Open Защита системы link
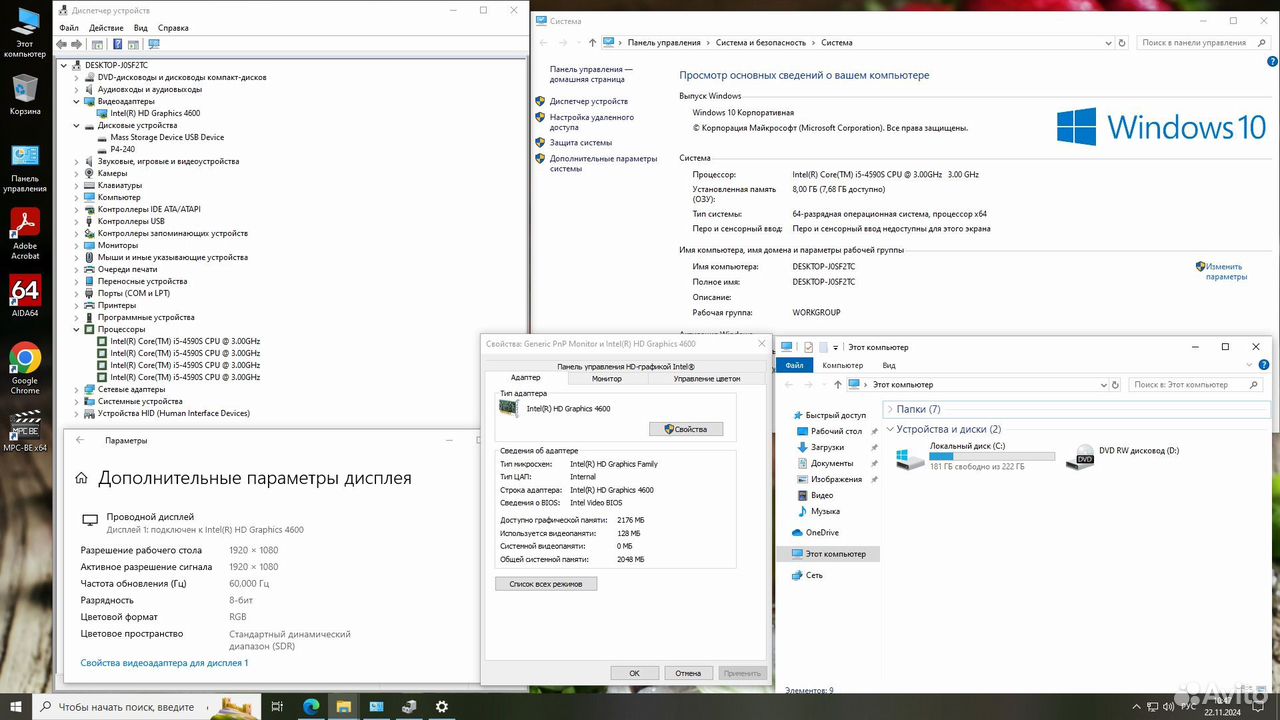The height and width of the screenshot is (720, 1280). [581, 142]
